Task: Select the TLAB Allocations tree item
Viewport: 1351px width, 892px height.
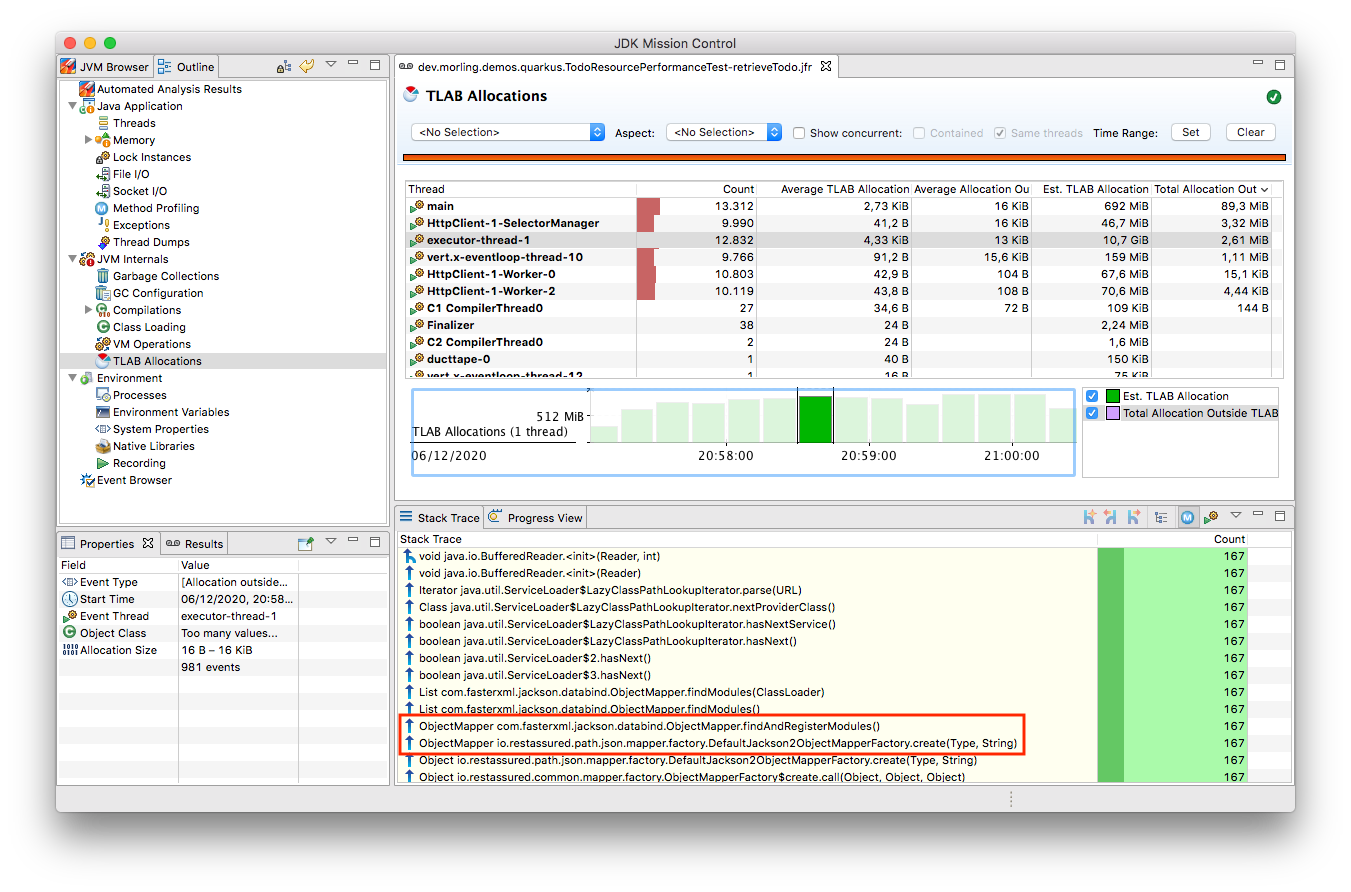Action: click(x=157, y=361)
